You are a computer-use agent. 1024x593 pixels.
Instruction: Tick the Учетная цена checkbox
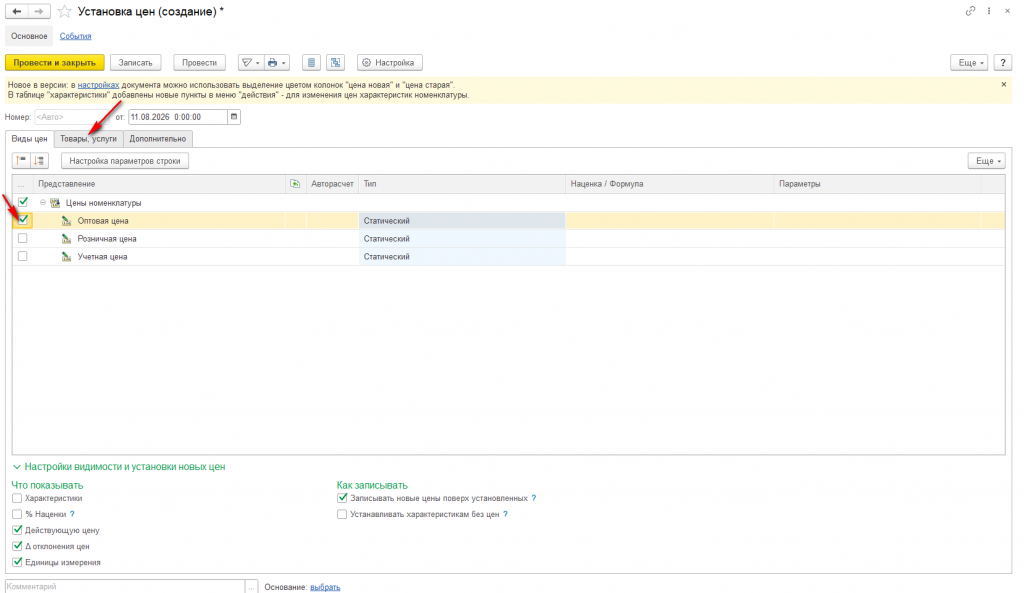click(23, 257)
